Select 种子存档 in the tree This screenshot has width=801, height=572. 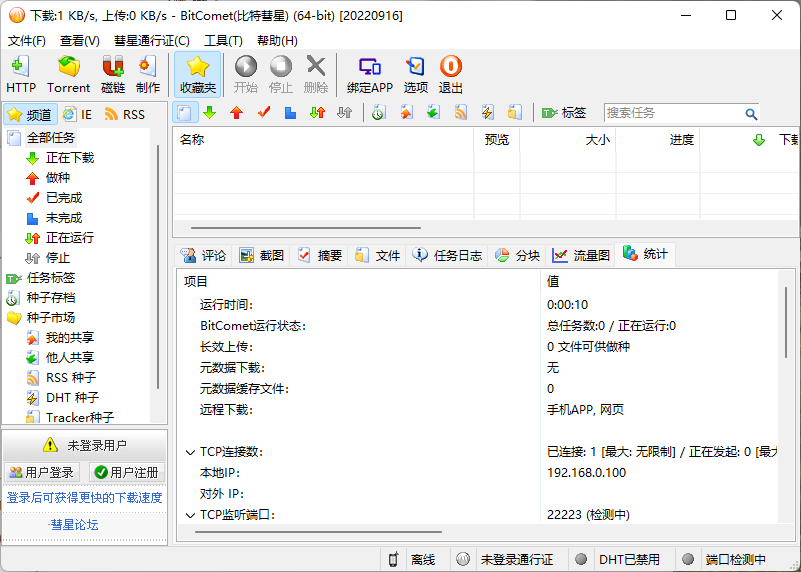51,298
